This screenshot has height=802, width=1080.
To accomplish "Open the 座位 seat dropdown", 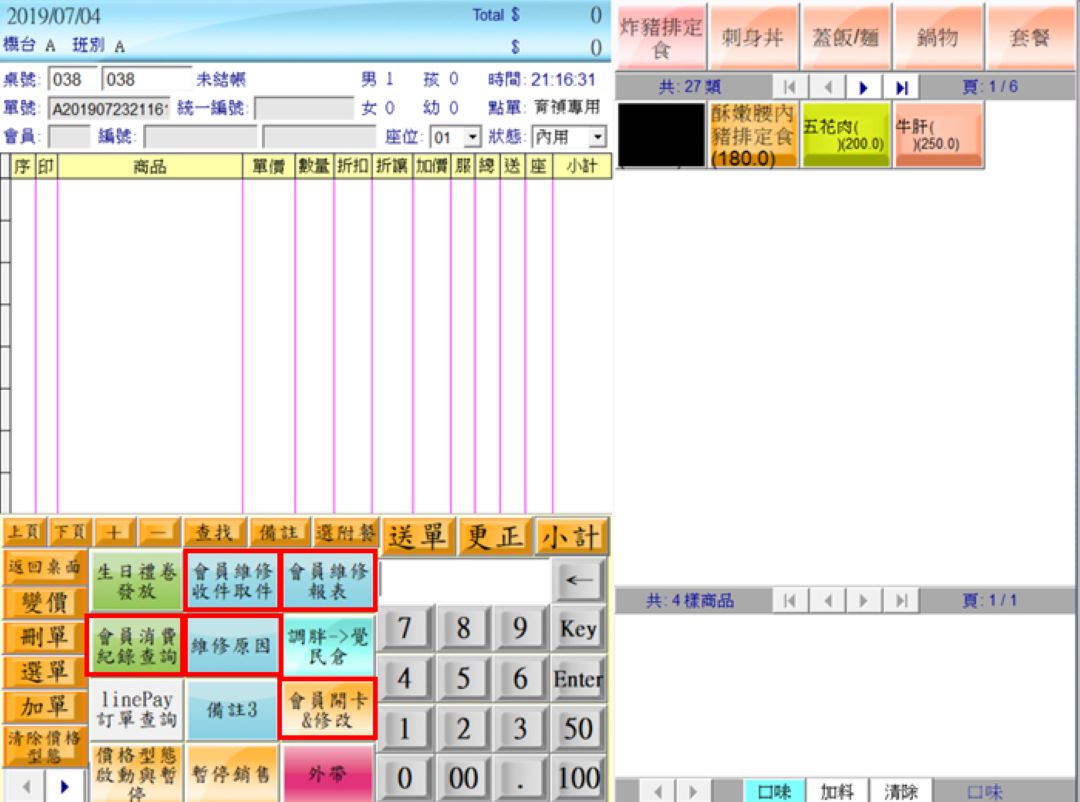I will click(473, 137).
